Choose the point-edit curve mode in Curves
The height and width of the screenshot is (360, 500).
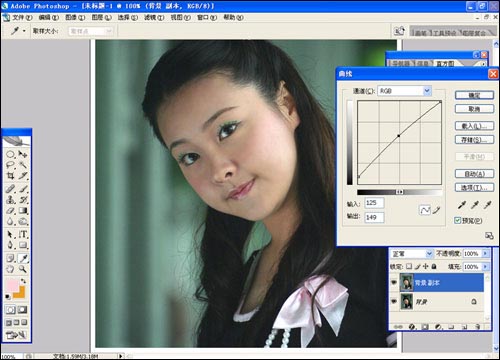[x=425, y=210]
